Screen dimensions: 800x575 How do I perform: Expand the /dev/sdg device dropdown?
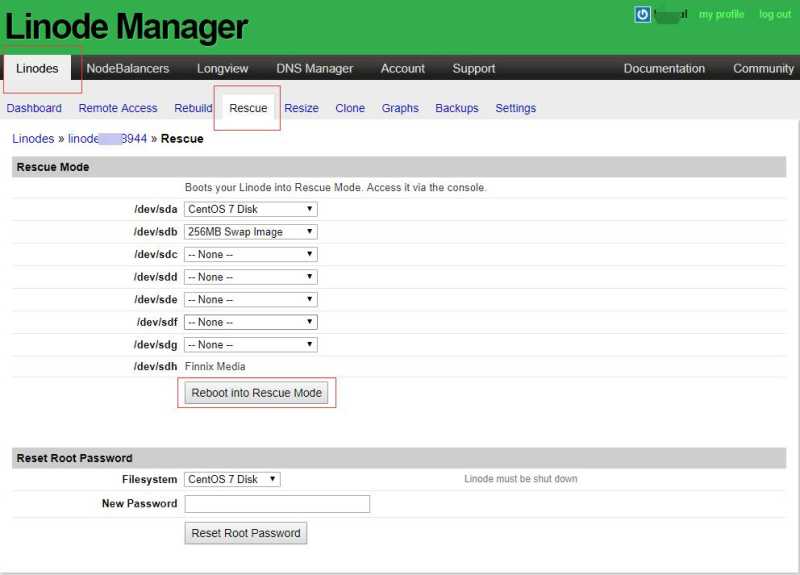tap(251, 345)
